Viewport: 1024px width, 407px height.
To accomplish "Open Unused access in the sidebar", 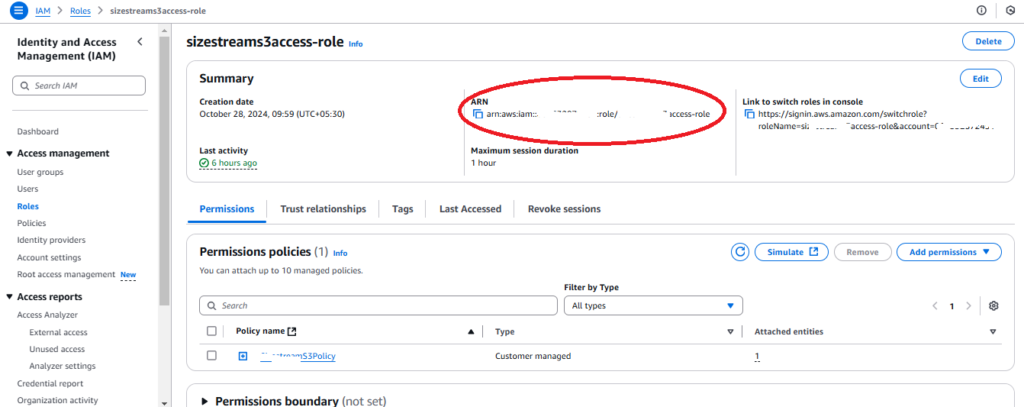I will click(x=57, y=349).
